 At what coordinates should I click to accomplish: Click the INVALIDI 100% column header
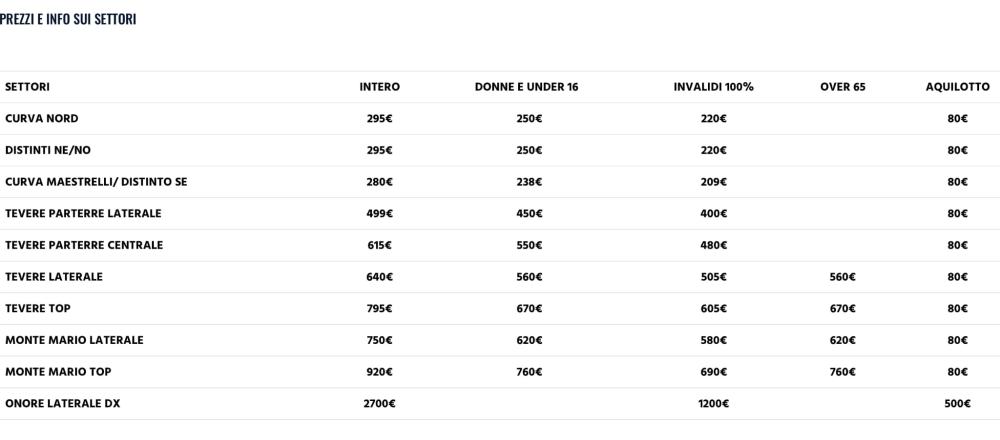[714, 87]
